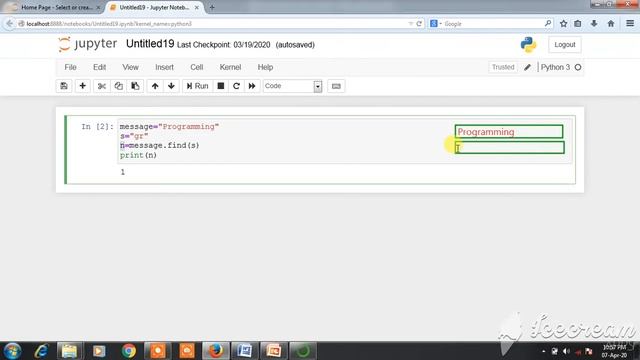Move selected cell down arrow
Viewport: 640px width, 360px height.
[x=171, y=86]
